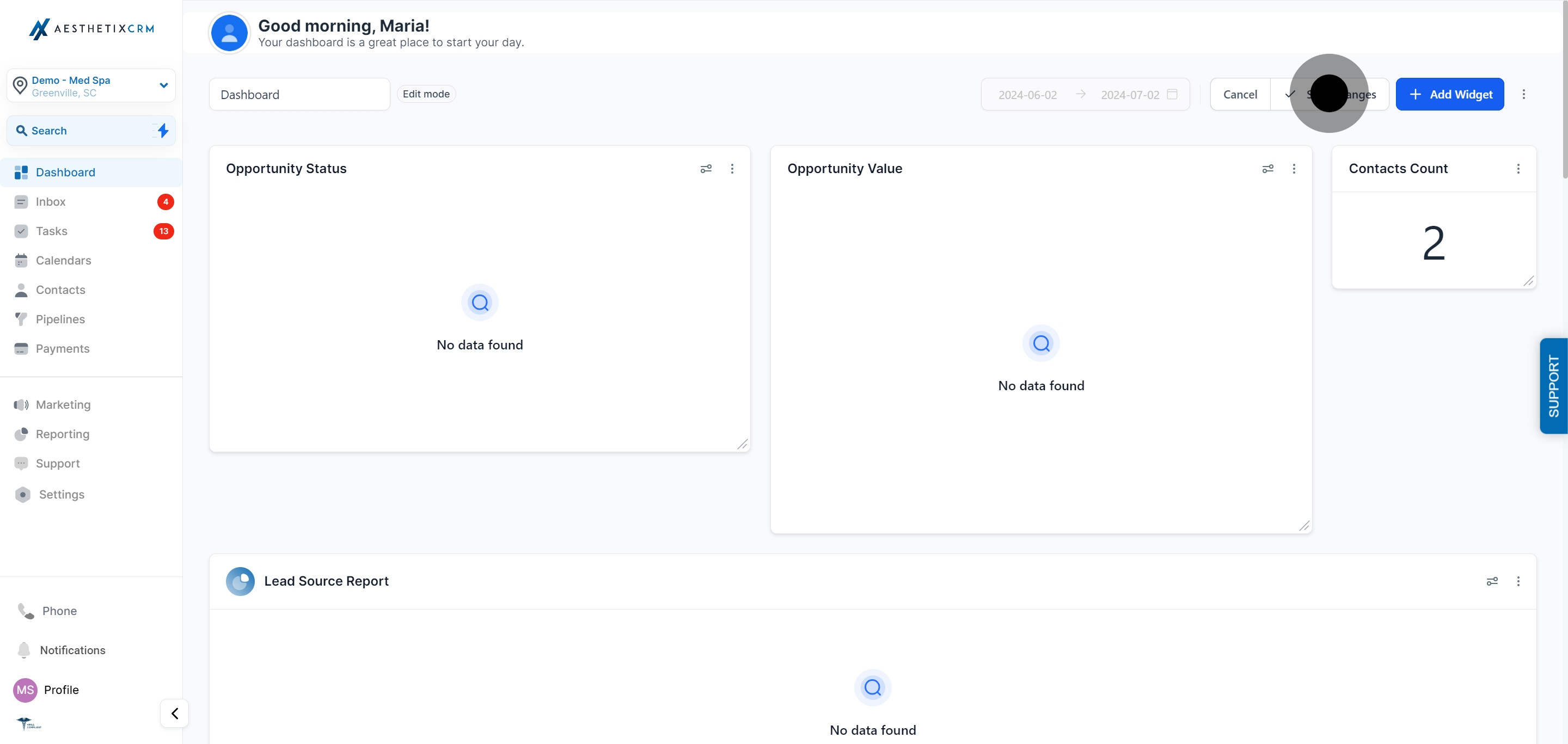Expand Demo - Med Spa location dropdown
Viewport: 1568px width, 744px height.
coord(163,85)
